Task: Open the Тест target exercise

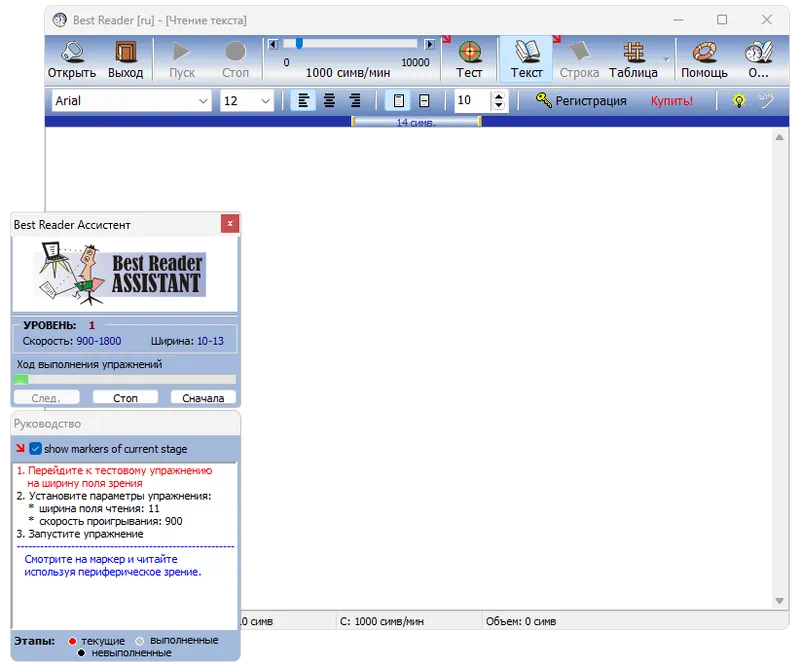Action: click(x=469, y=60)
